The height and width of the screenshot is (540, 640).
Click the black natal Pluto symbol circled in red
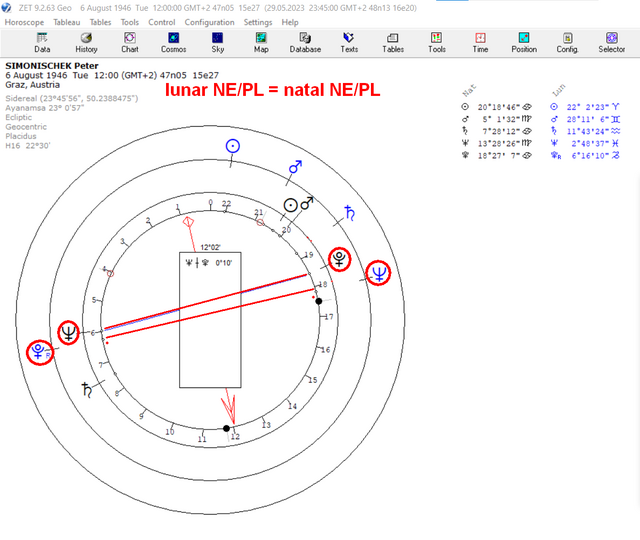[340, 259]
